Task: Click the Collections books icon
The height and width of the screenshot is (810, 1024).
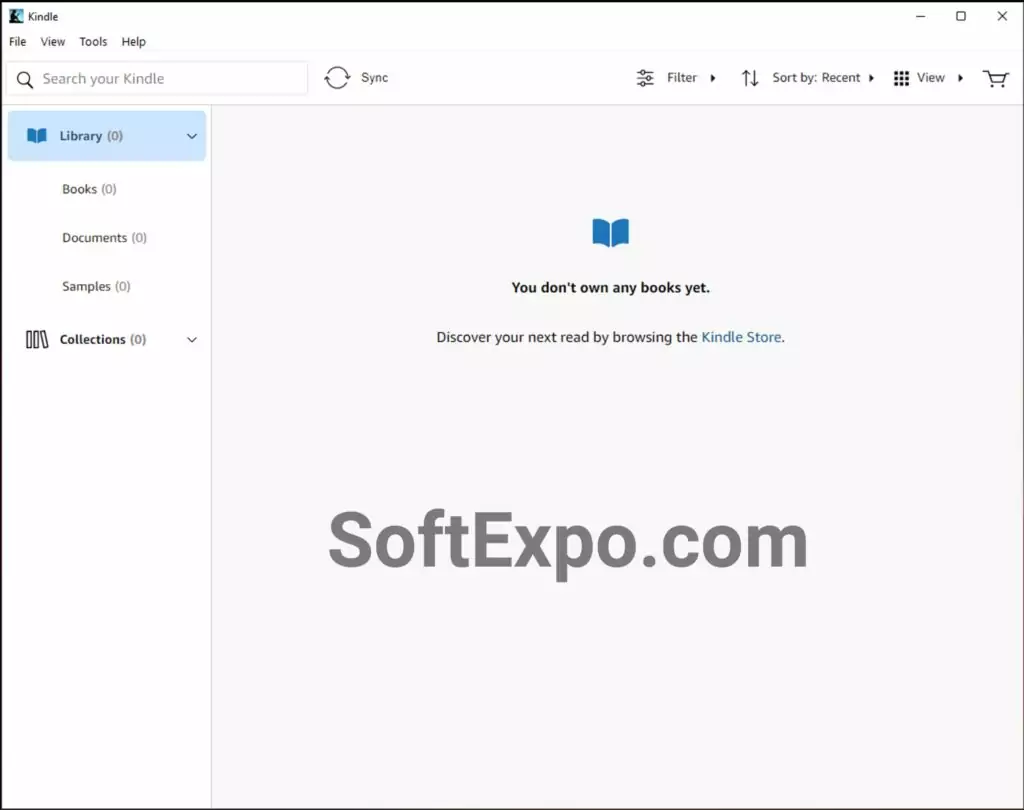Action: pyautogui.click(x=37, y=340)
